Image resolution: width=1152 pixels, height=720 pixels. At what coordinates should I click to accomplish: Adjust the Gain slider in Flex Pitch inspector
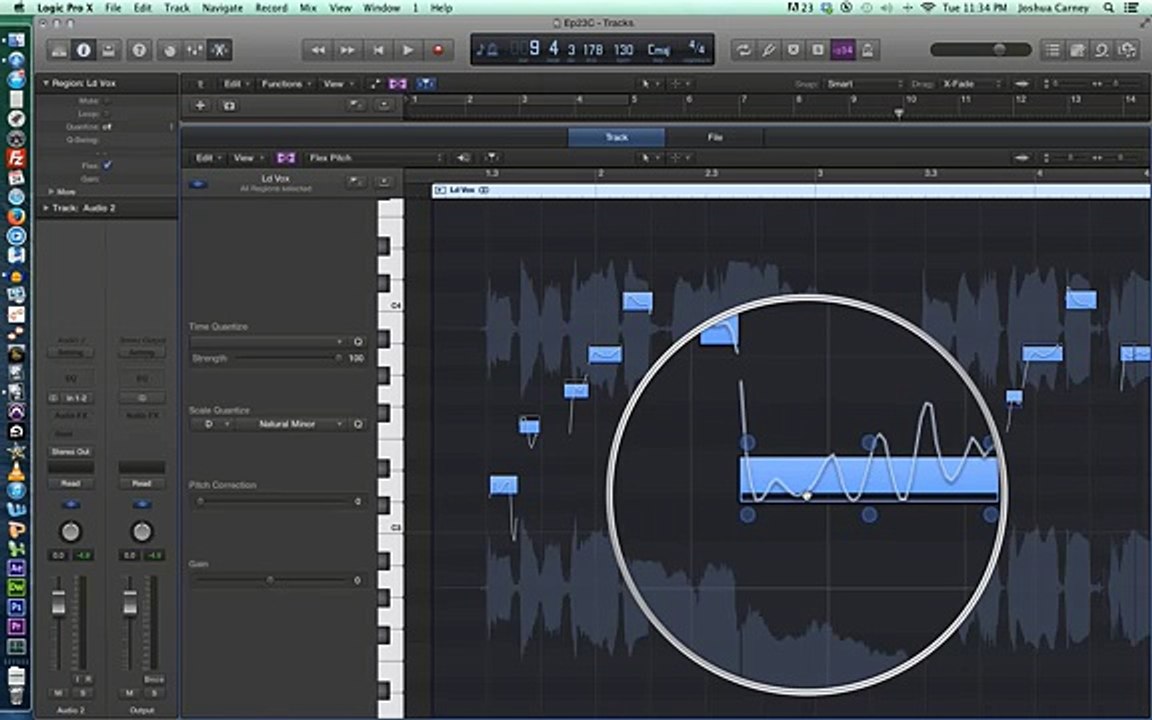270,580
